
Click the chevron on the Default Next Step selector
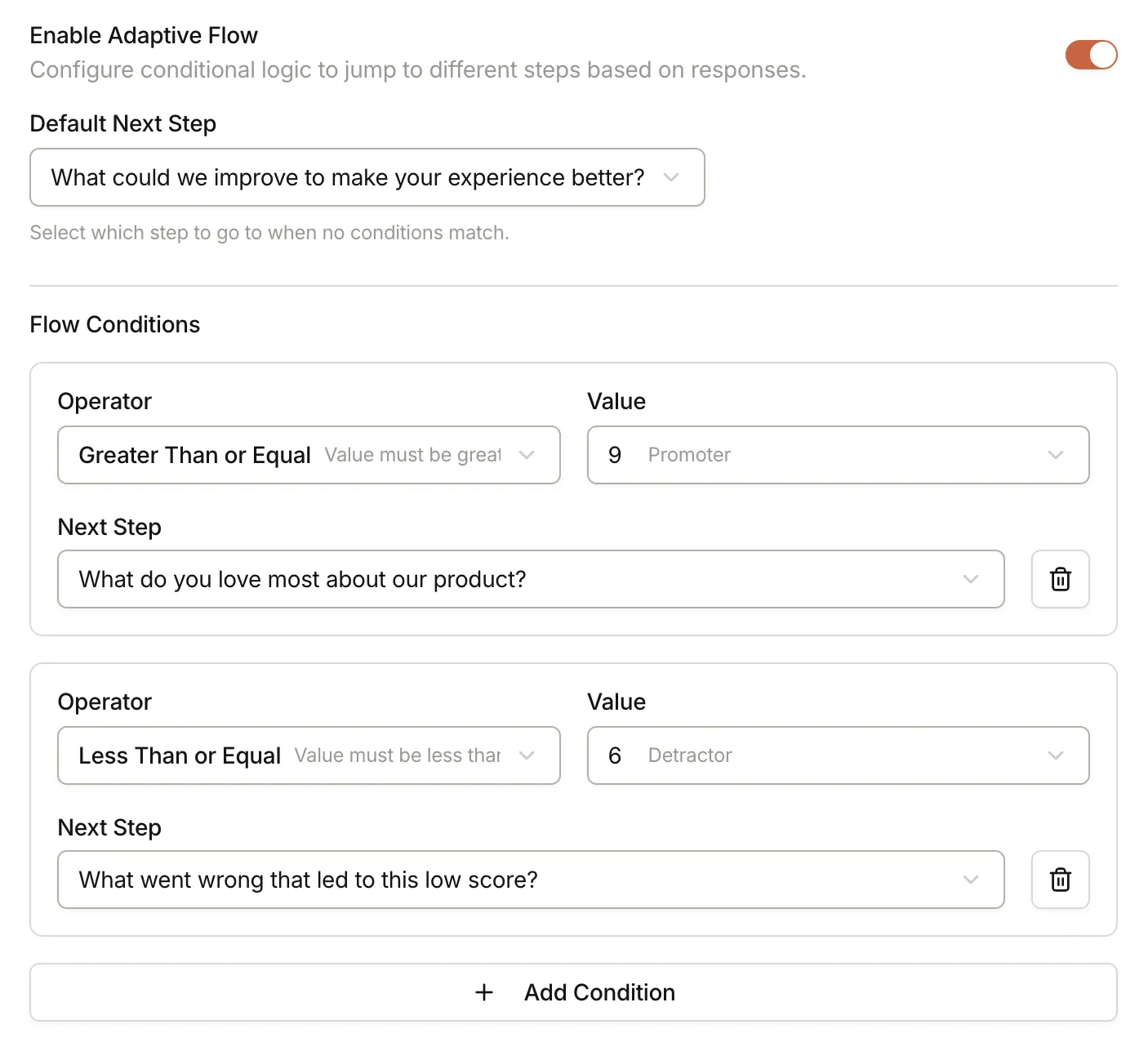click(671, 177)
